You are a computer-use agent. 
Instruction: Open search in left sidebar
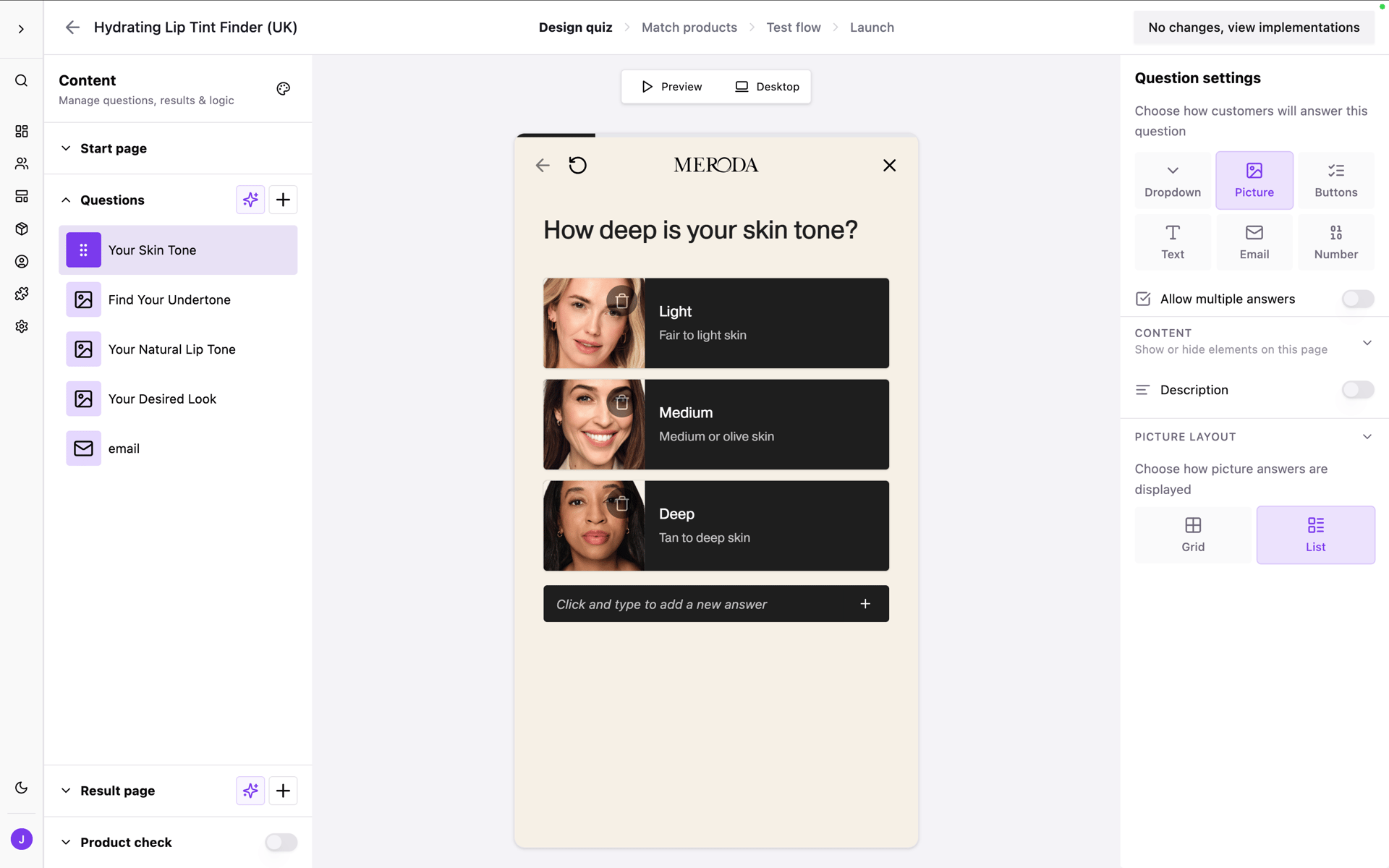point(22,80)
